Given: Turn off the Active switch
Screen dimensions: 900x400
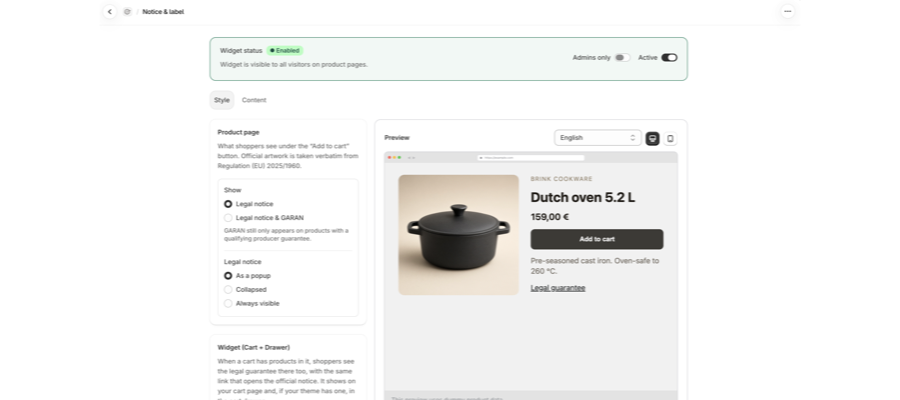Looking at the screenshot, I should click(x=669, y=57).
